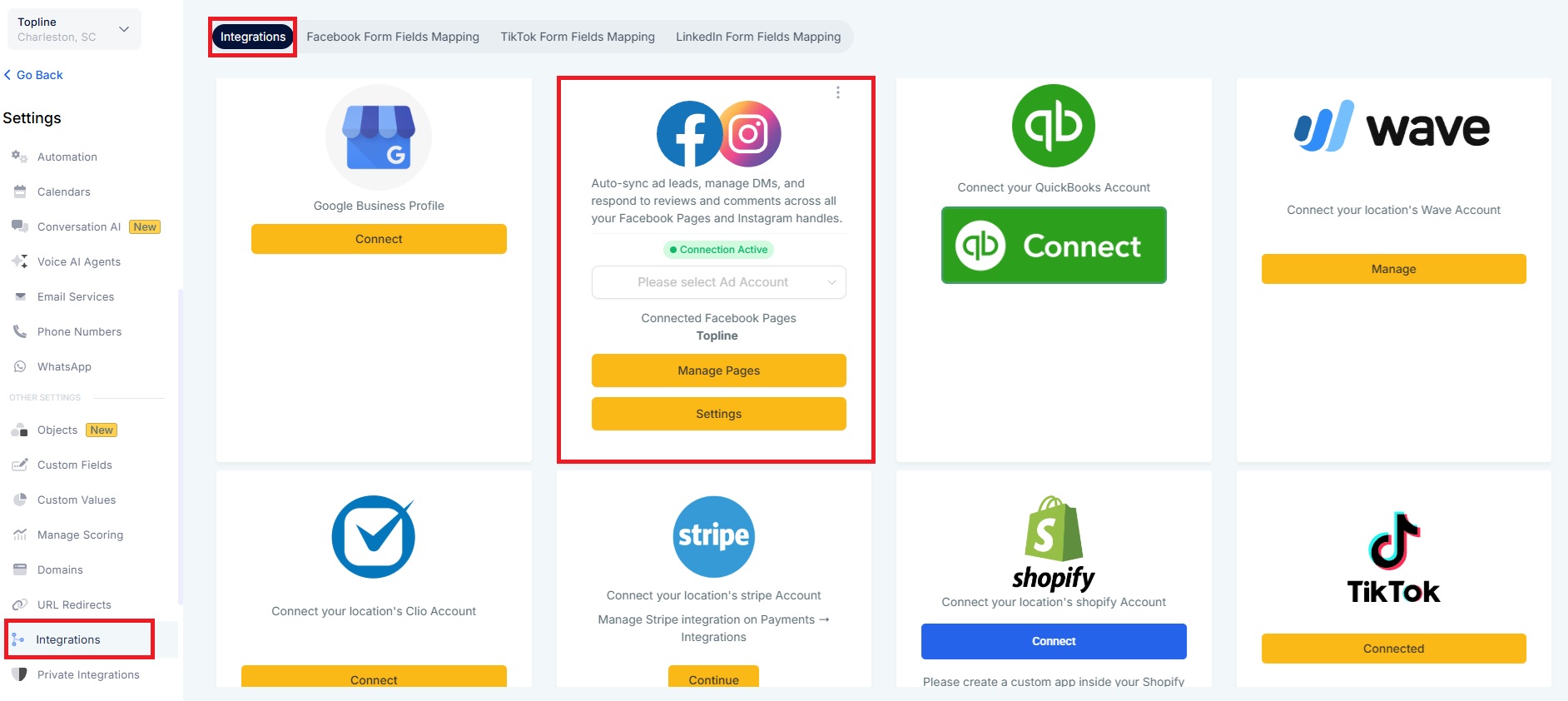Click 'Connect your location's Wave Account' text
The width and height of the screenshot is (1568, 701).
(x=1393, y=210)
